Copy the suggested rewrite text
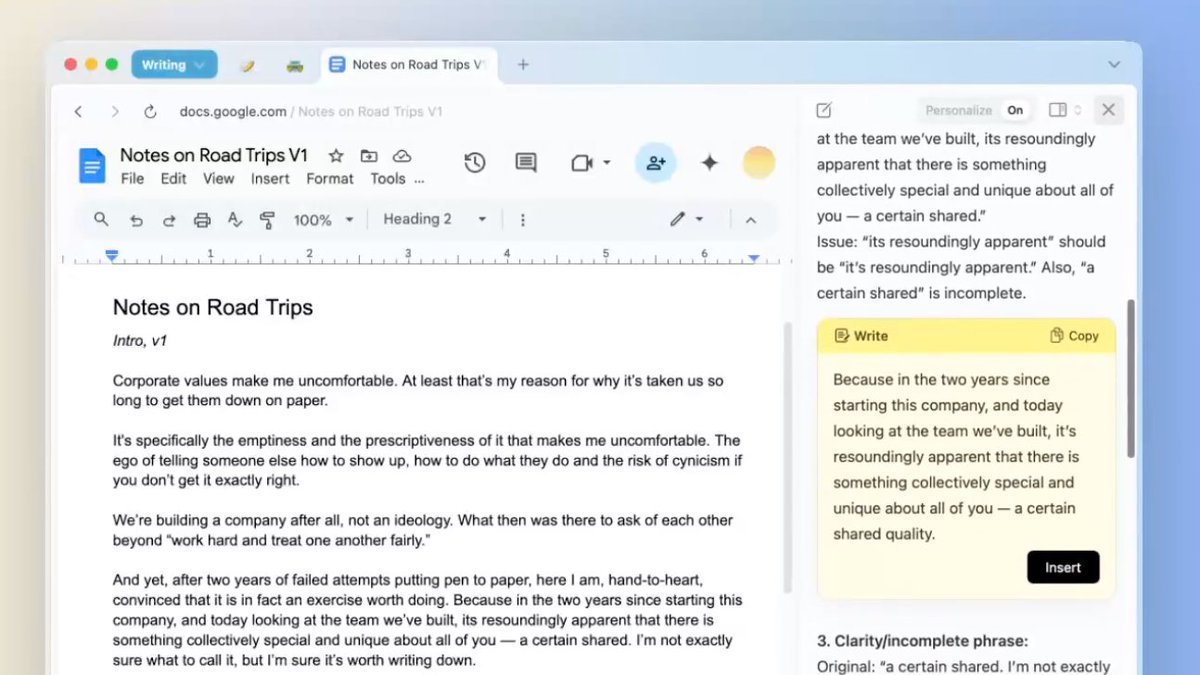The image size is (1200, 675). (x=1074, y=336)
